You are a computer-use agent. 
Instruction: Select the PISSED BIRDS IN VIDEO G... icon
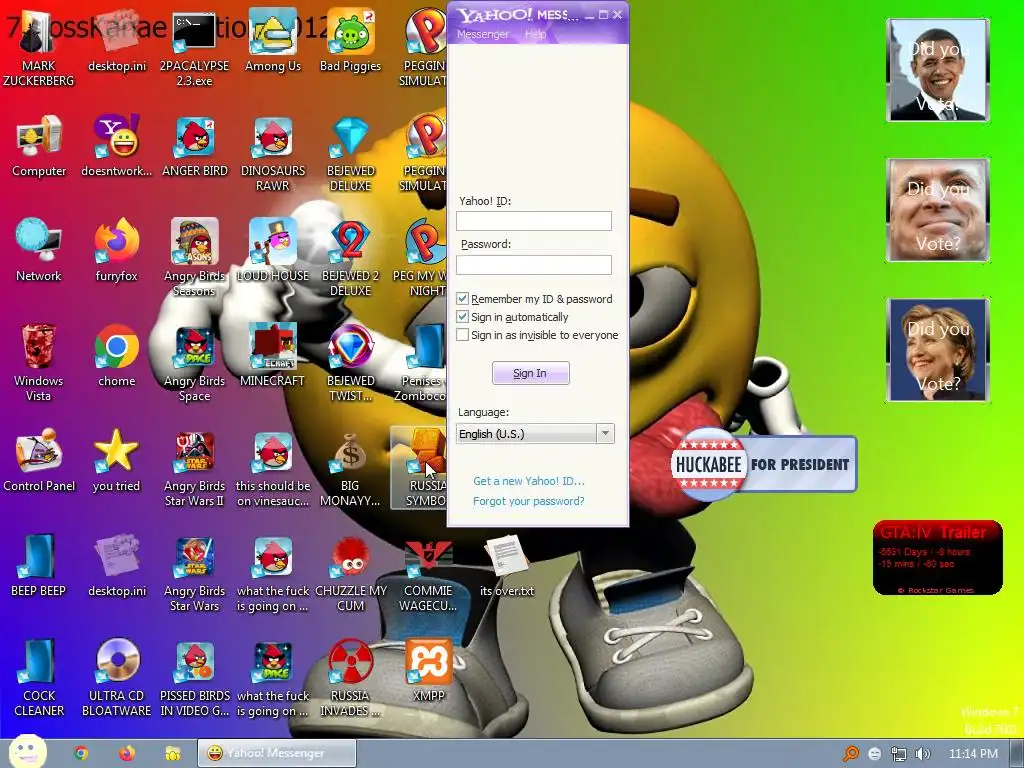(x=194, y=679)
